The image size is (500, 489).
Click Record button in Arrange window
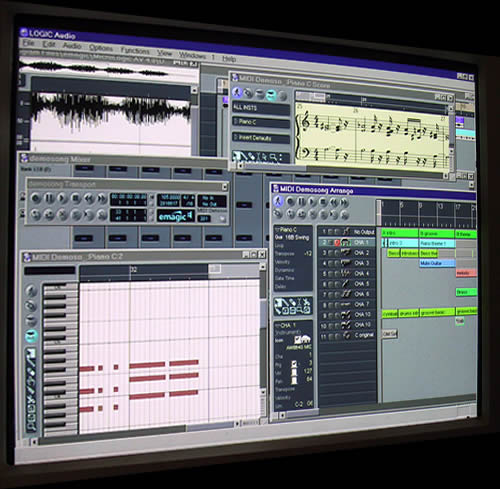[290, 201]
